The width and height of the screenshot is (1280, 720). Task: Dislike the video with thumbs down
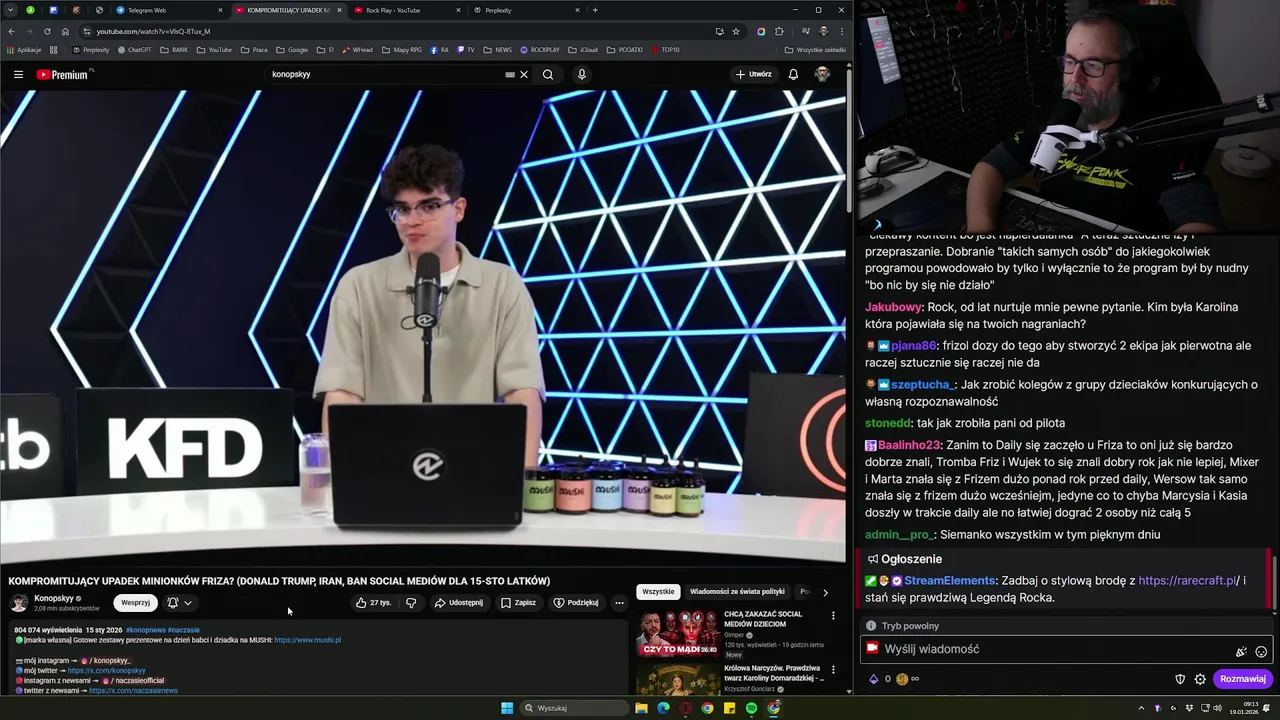(411, 603)
